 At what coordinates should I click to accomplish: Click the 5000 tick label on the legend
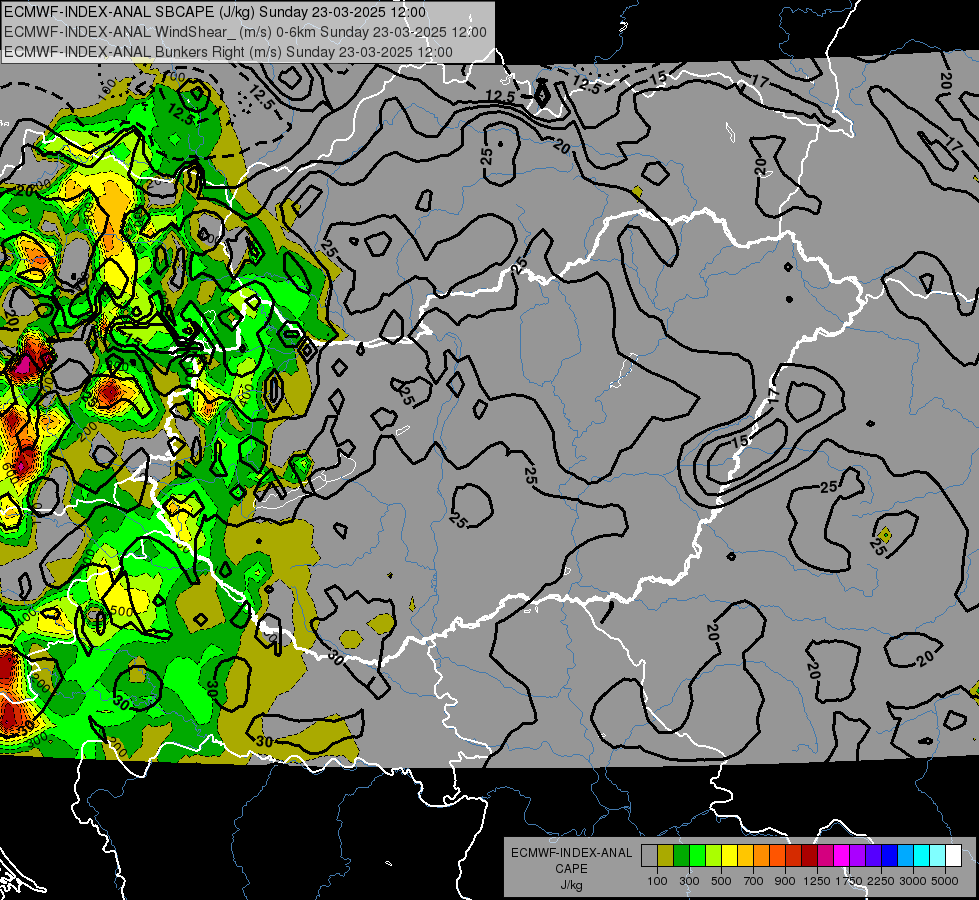945,881
